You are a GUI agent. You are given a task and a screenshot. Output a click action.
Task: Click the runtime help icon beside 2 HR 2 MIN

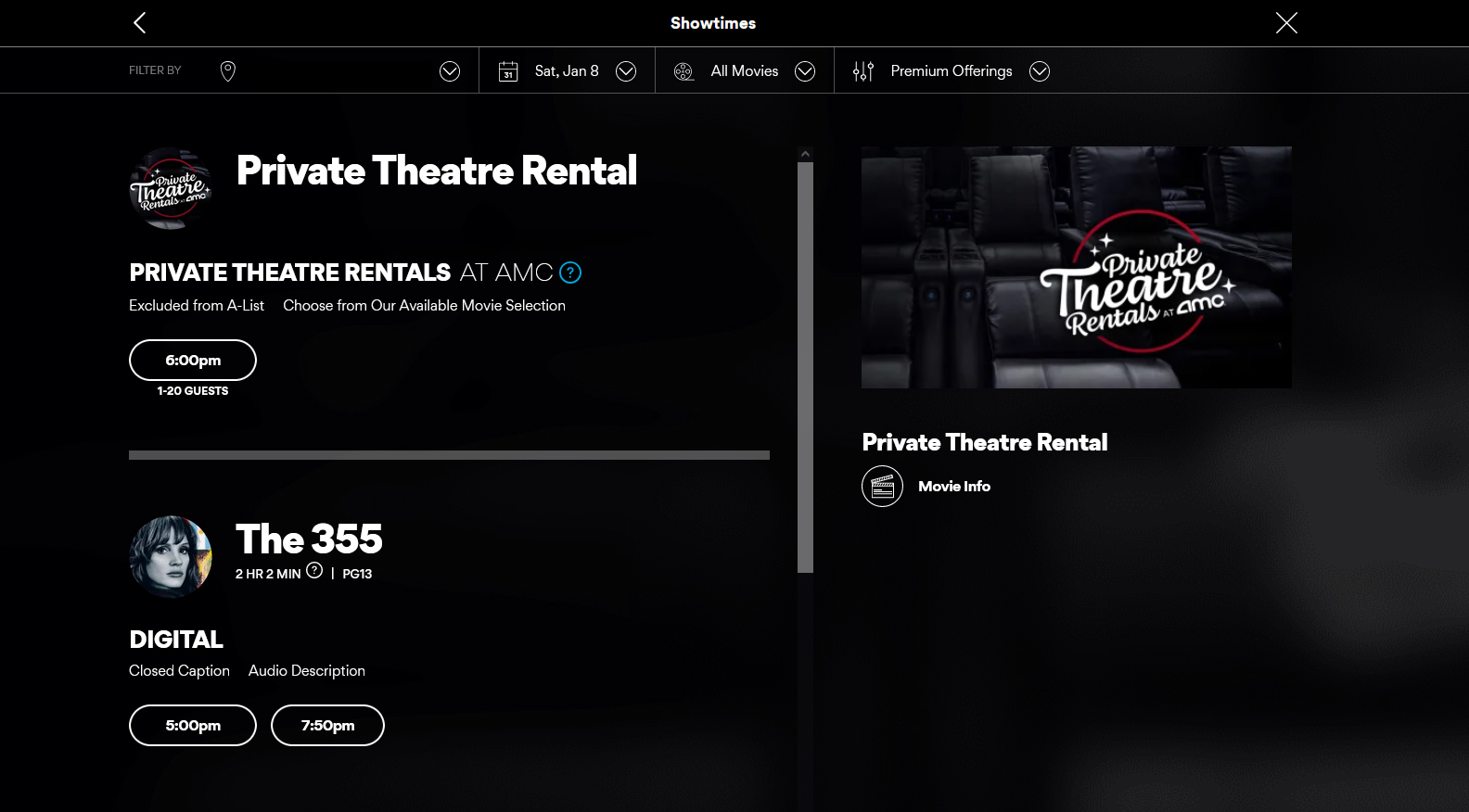point(314,571)
